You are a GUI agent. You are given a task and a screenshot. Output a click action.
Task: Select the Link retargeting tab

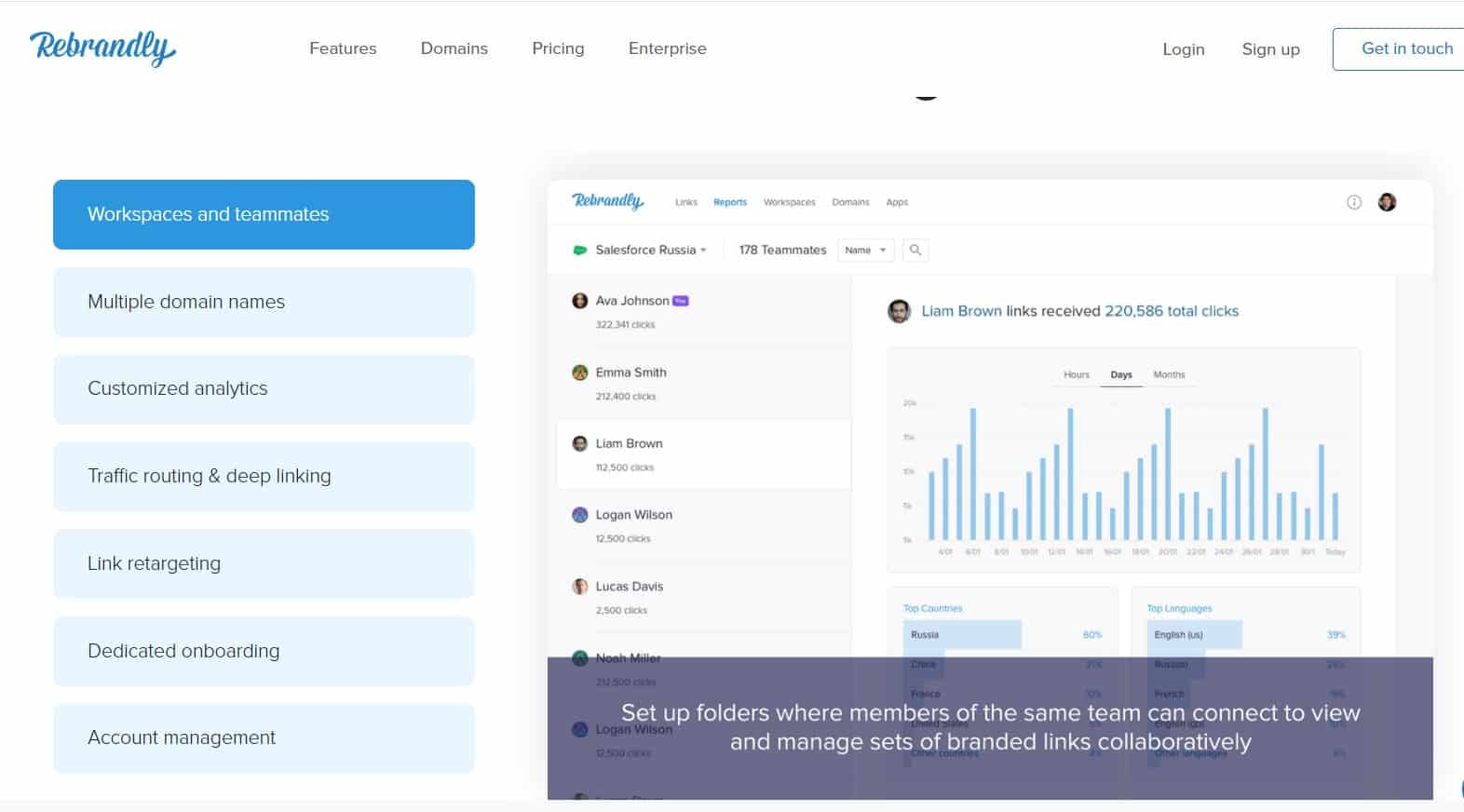click(264, 563)
